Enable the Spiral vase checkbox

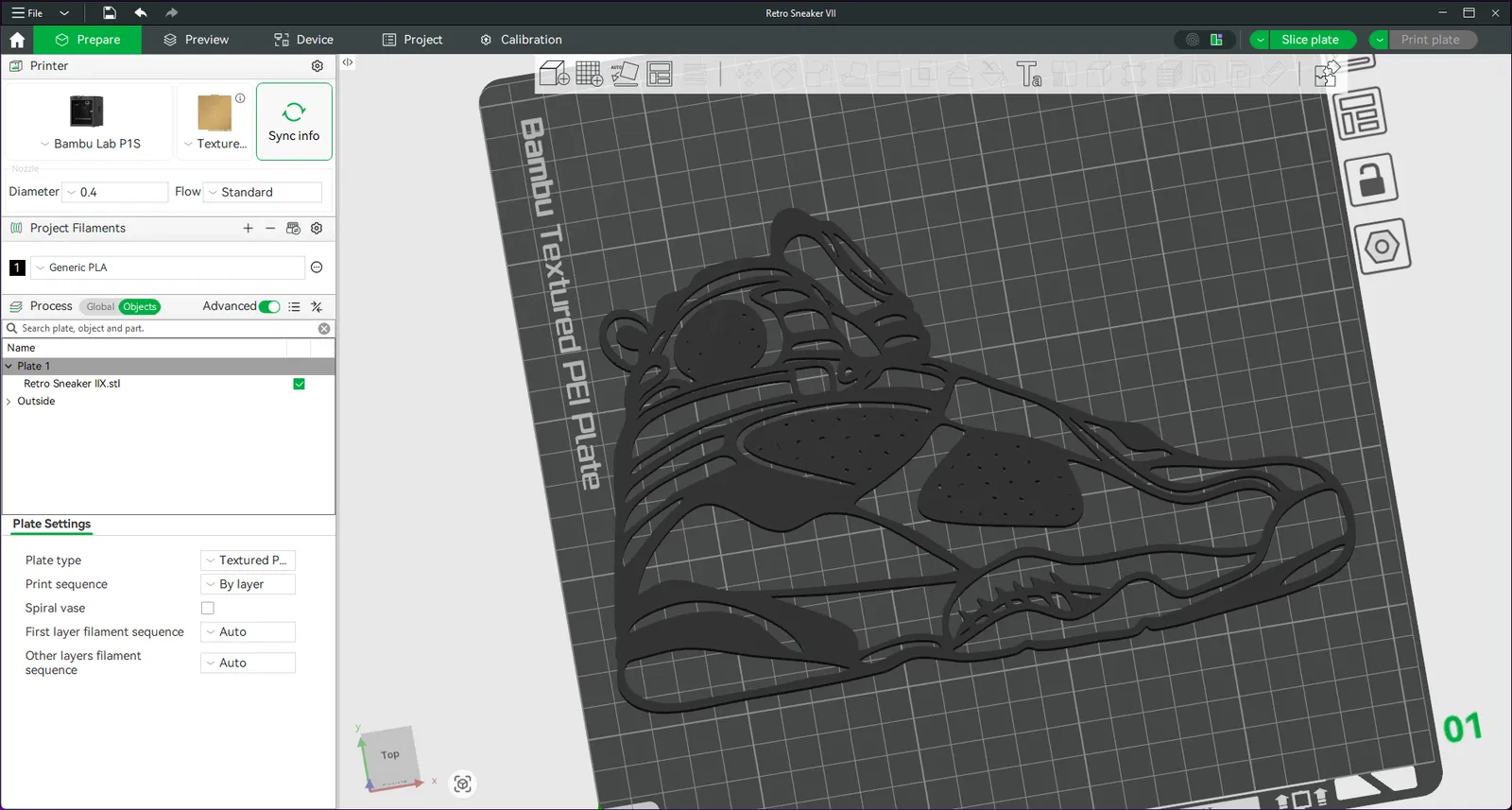click(208, 609)
